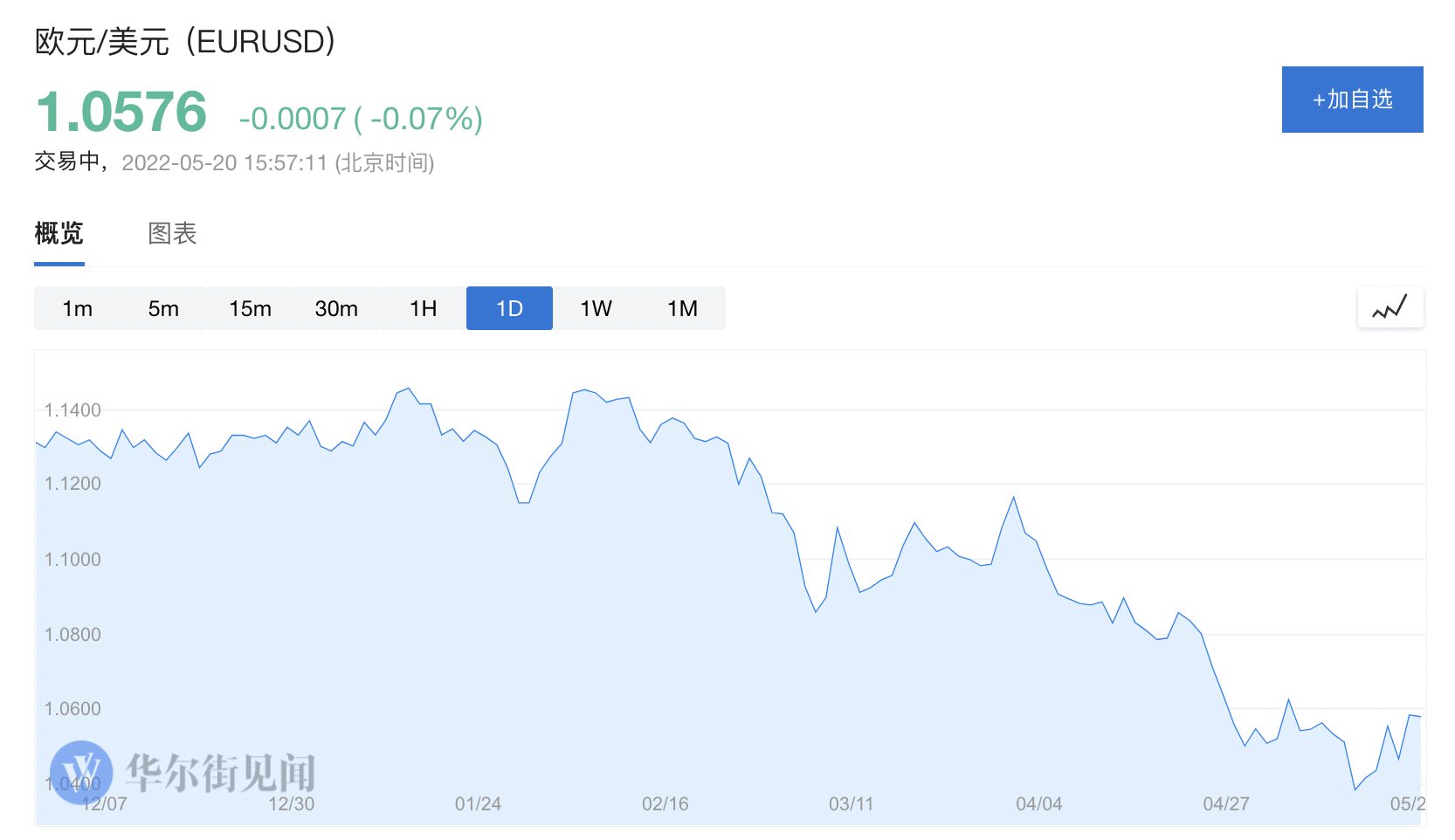The image size is (1455, 840).
Task: Click the +加自选 watchlist button
Action: [1352, 100]
